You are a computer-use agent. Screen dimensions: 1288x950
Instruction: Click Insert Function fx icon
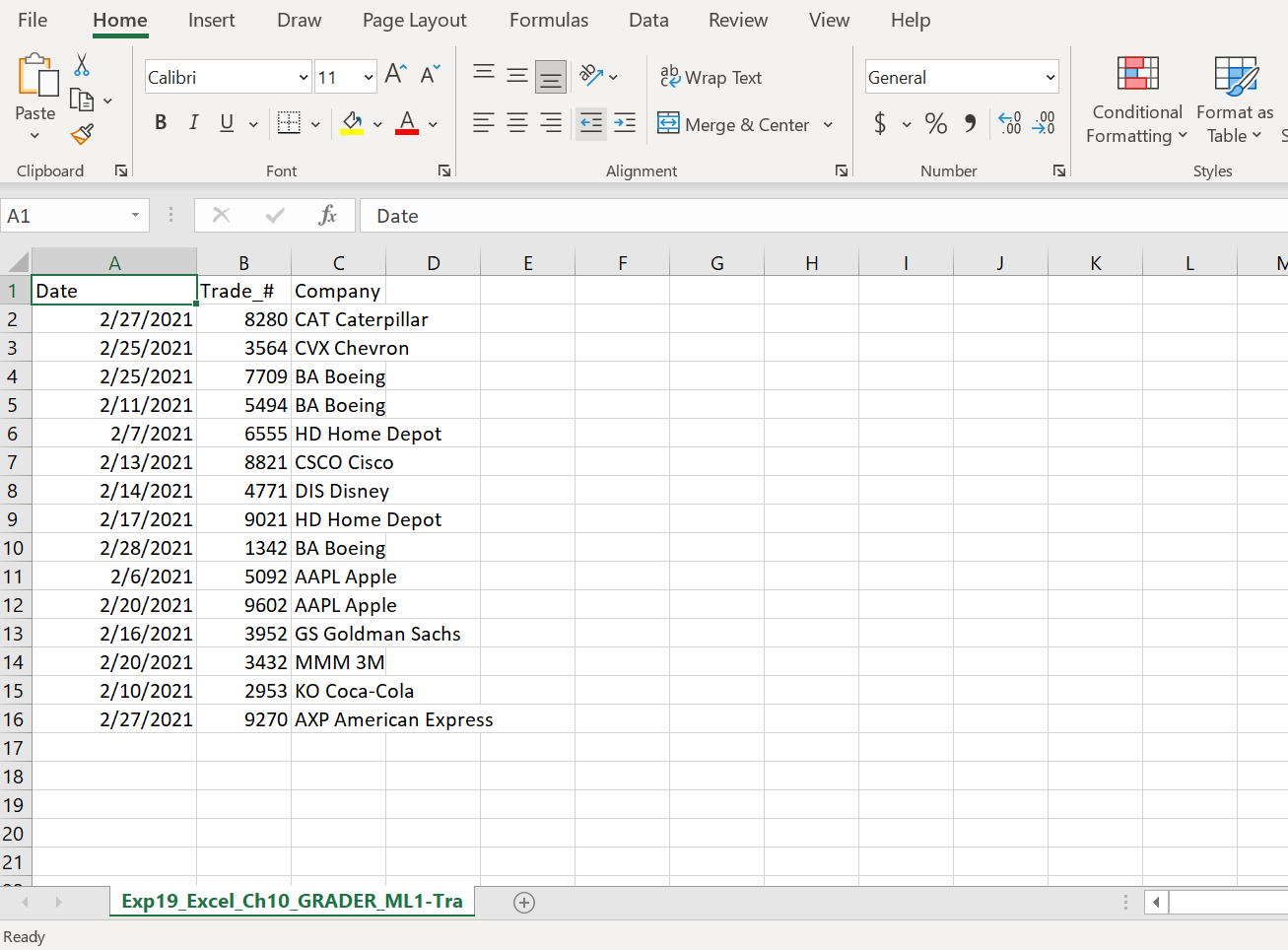click(328, 216)
